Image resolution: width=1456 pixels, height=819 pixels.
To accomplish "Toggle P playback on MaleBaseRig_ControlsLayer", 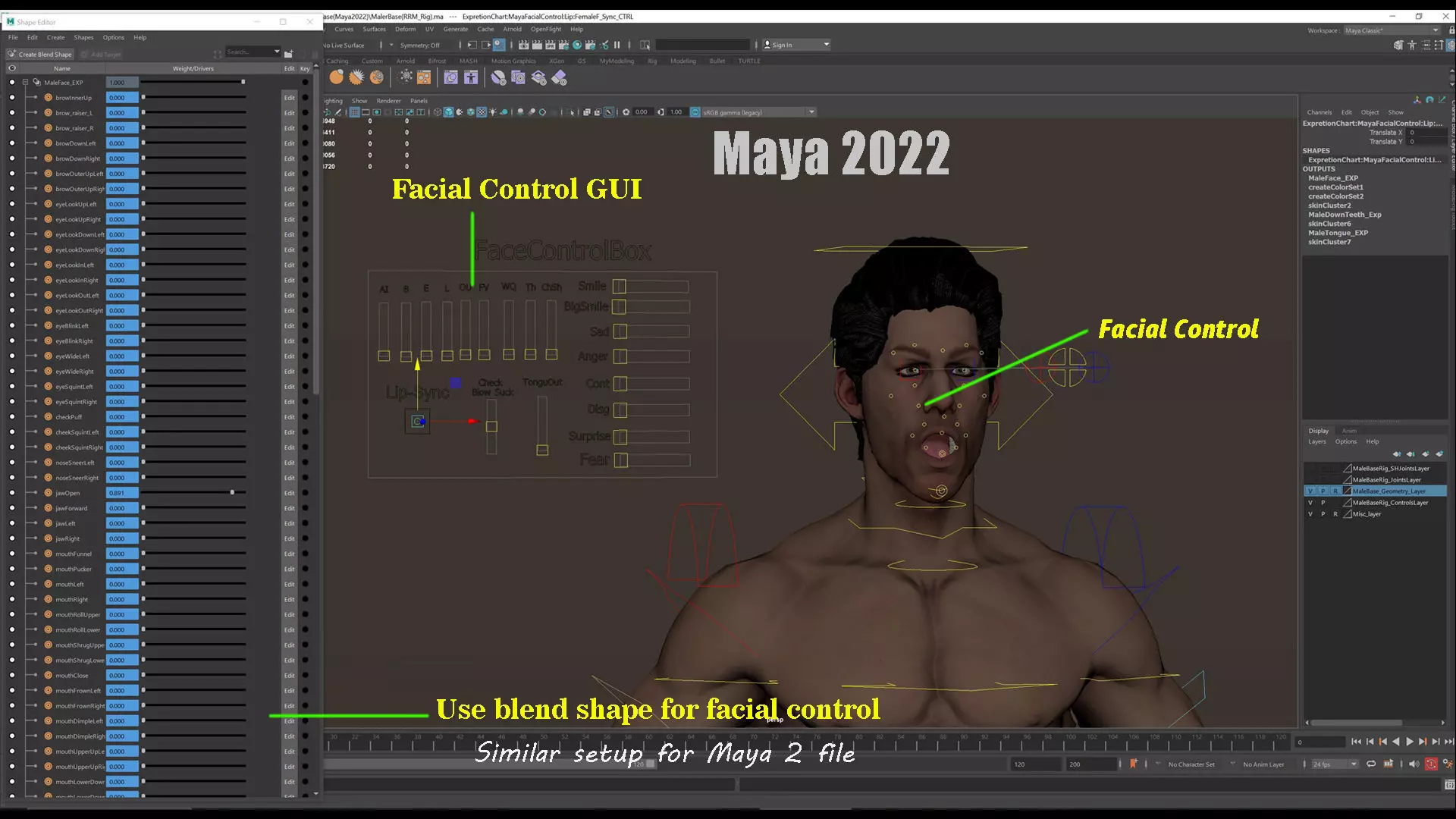I will pyautogui.click(x=1323, y=503).
